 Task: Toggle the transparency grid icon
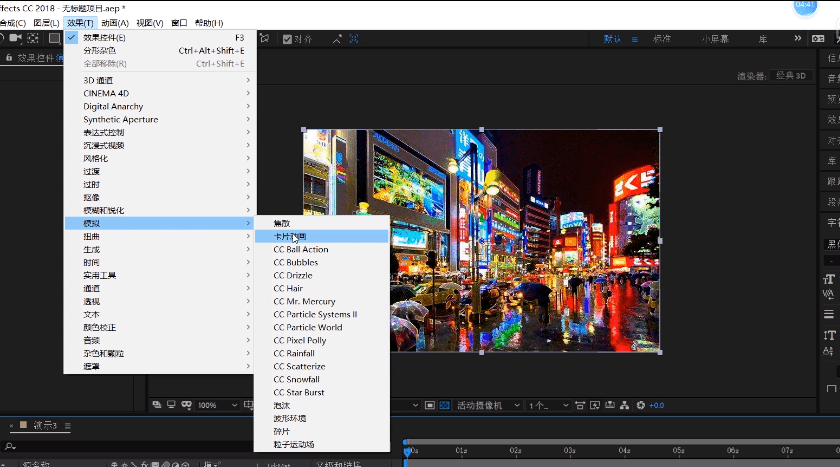(445, 405)
